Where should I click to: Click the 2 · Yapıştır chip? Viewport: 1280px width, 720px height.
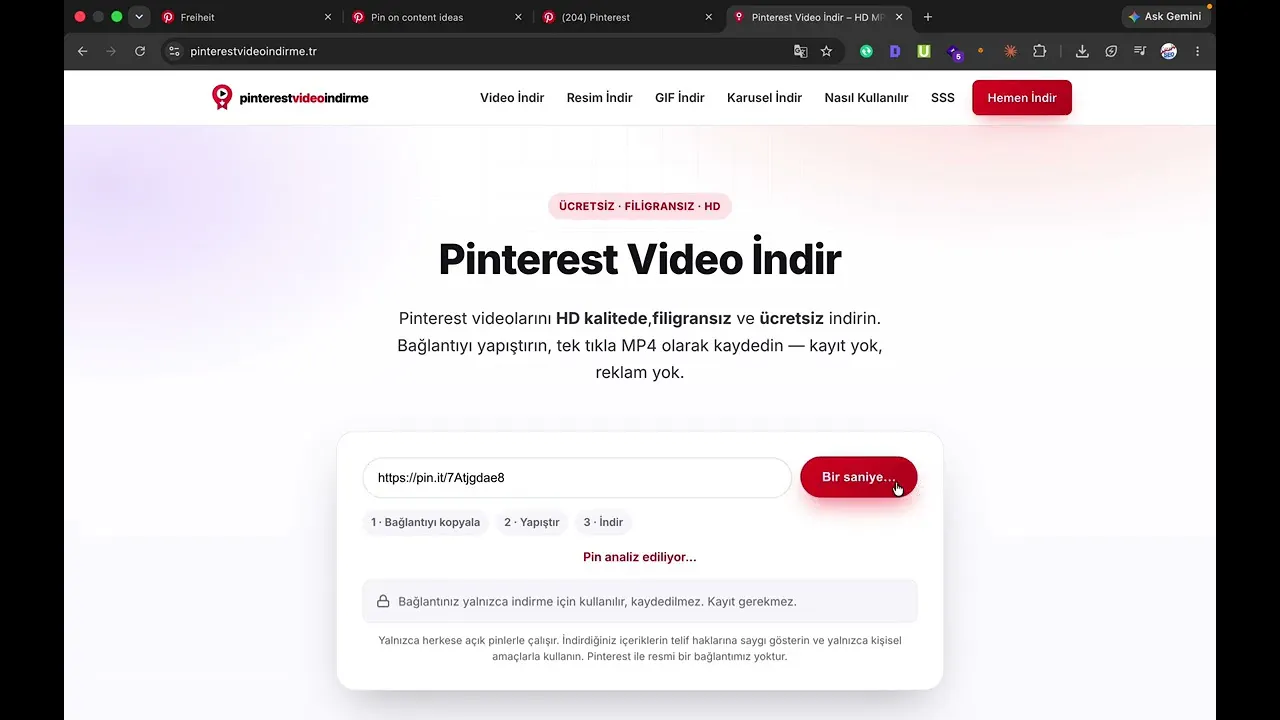point(532,522)
